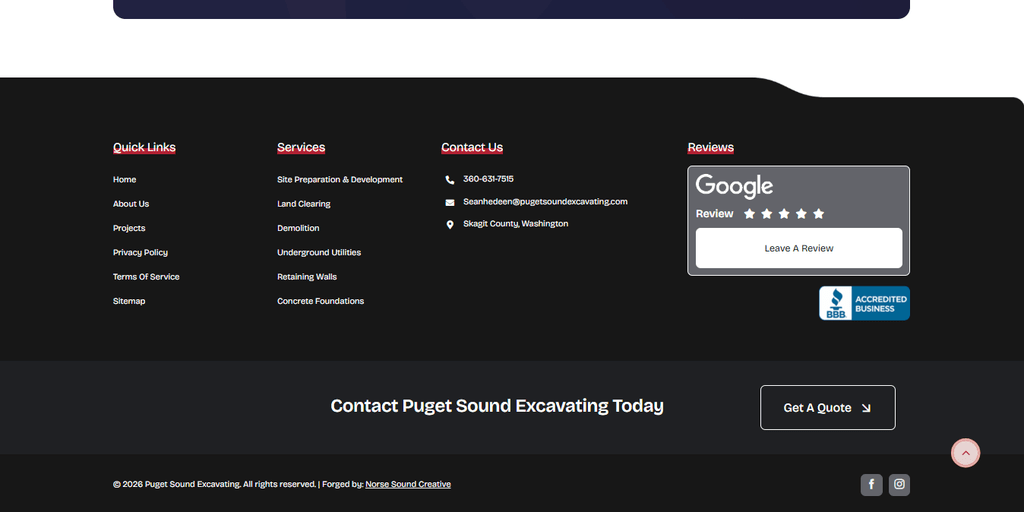
Task: Select Site Preparation & Development service
Action: pos(340,180)
